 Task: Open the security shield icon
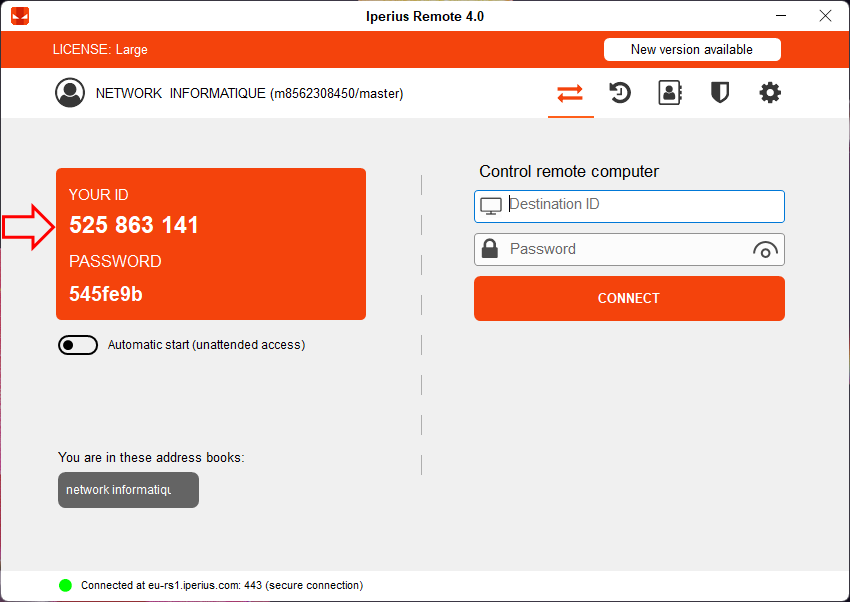[720, 93]
